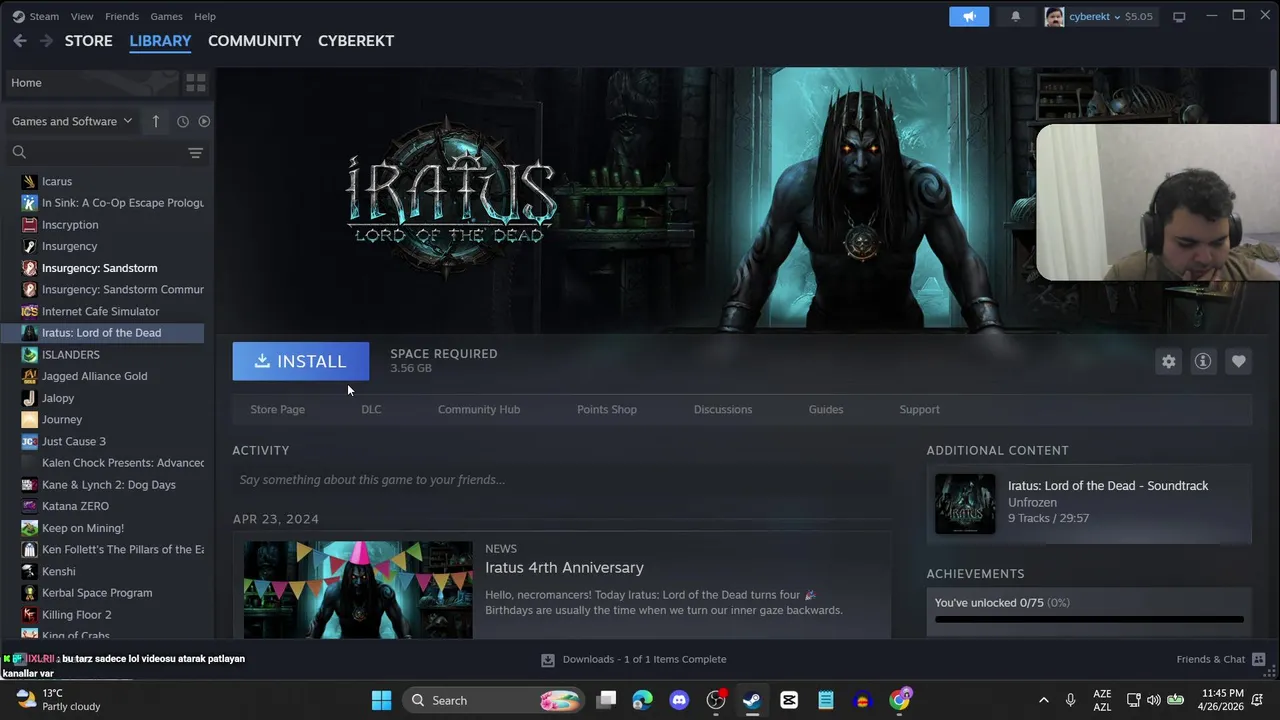The image size is (1280, 720).
Task: Open the Community Hub link
Action: click(x=479, y=409)
